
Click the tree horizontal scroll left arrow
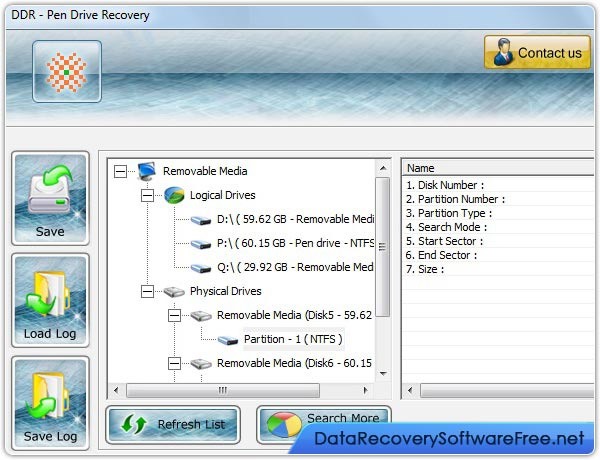click(116, 390)
